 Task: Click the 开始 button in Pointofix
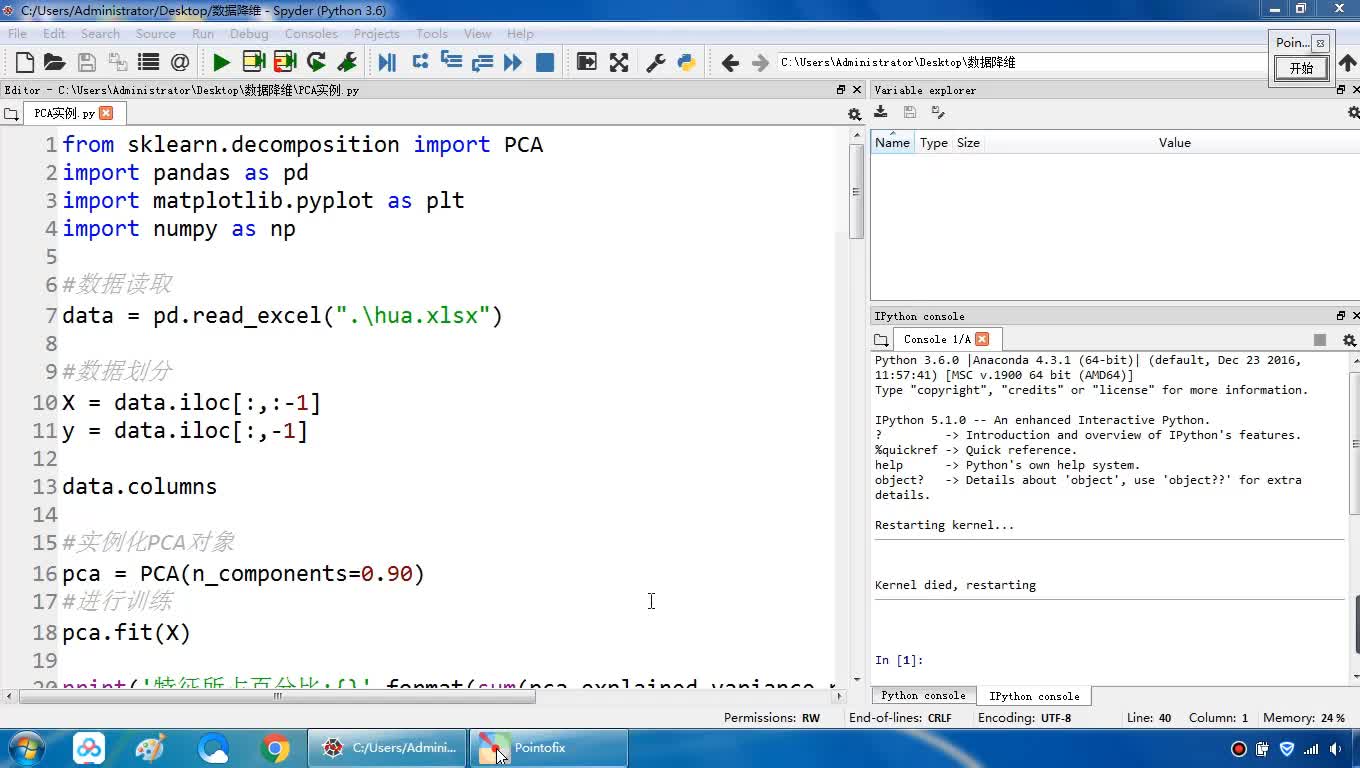[1301, 68]
